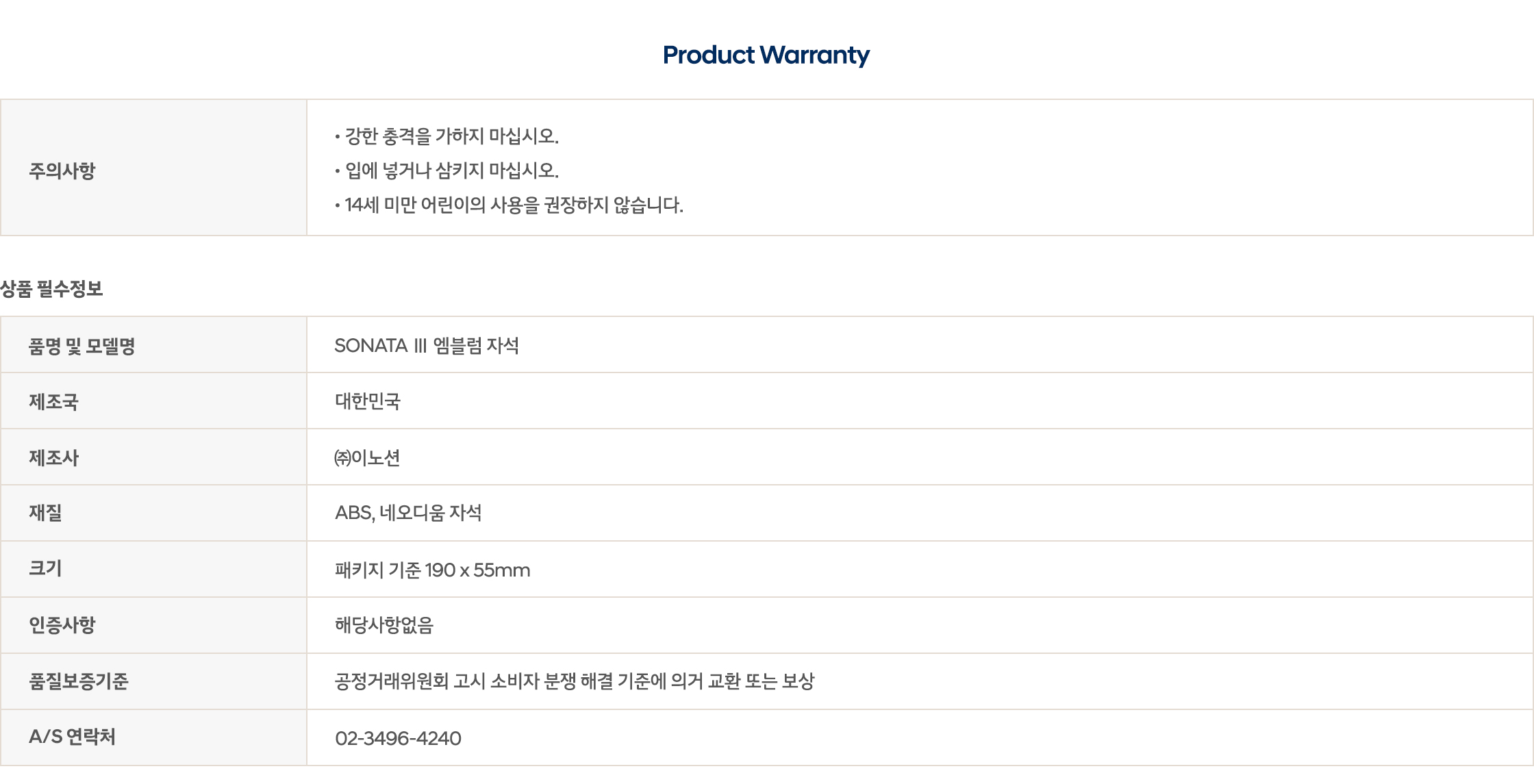Select the 품질보증기준 row label

click(x=78, y=681)
